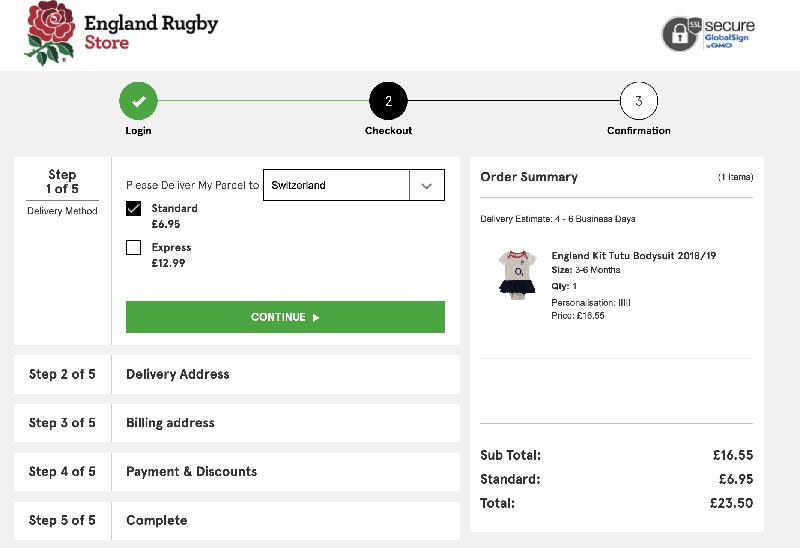Screen dimensions: 800x548
Task: Click the Order Summary heading
Action: pyautogui.click(x=529, y=177)
